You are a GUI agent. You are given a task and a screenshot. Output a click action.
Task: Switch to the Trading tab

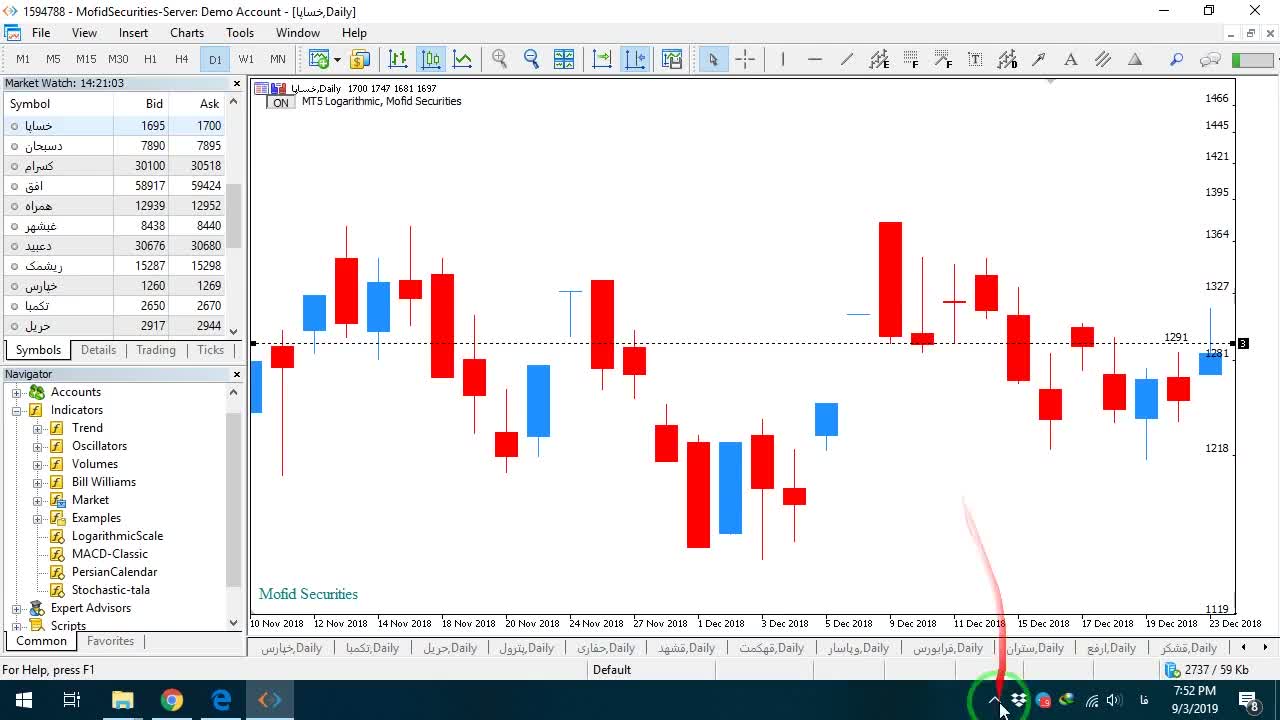tap(156, 350)
